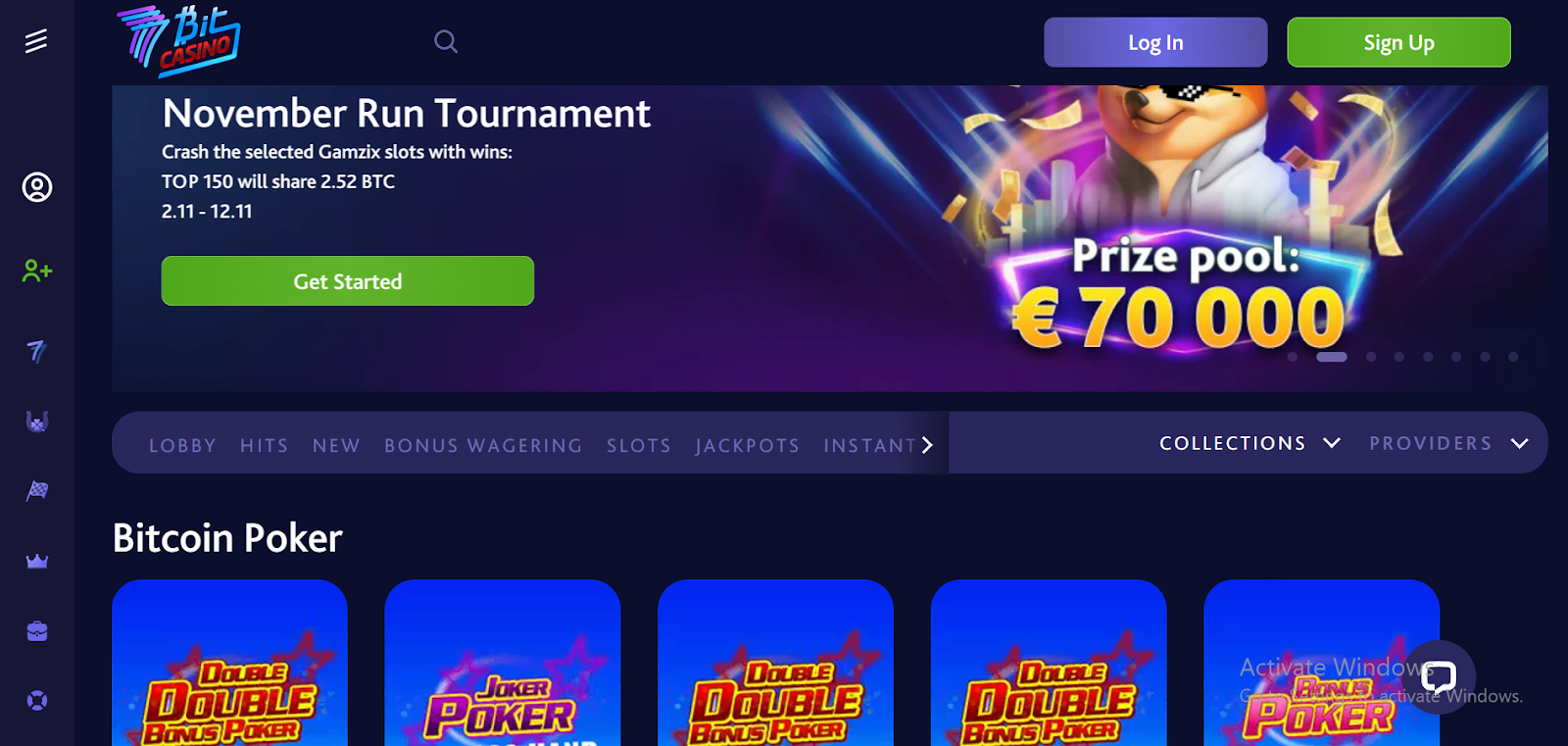Click the green Get Started button
The image size is (1568, 746).
(348, 281)
